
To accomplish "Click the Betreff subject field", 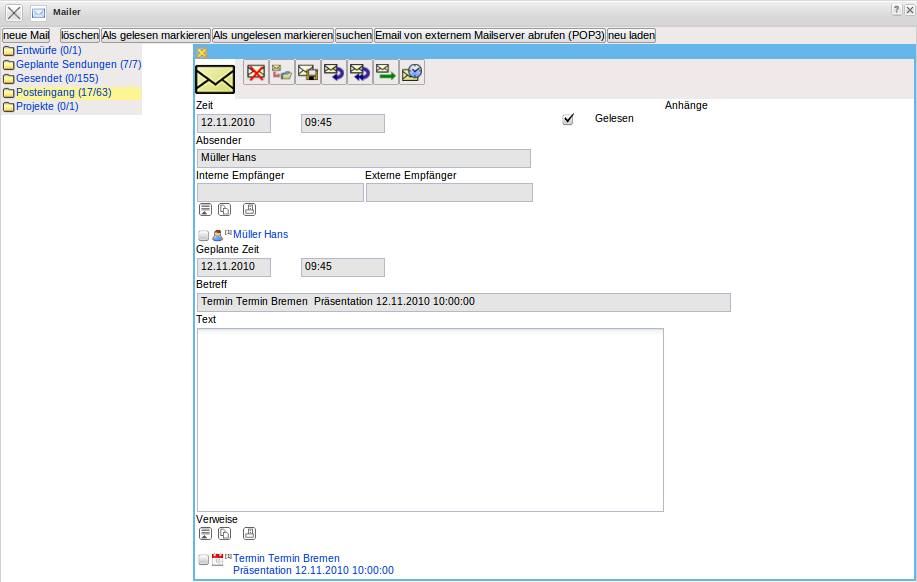I will 464,302.
